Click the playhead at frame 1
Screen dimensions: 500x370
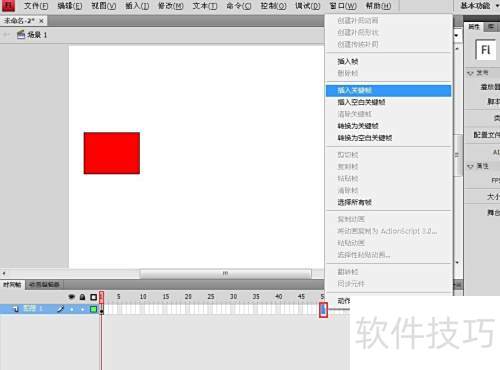point(102,296)
